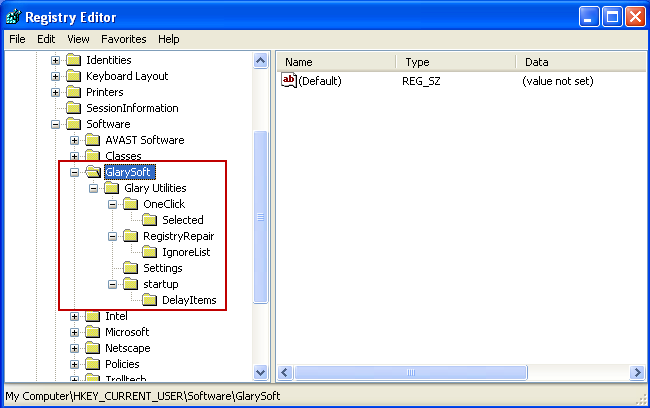This screenshot has width=650, height=408.
Task: Click the DelayItems folder icon
Action: click(150, 300)
